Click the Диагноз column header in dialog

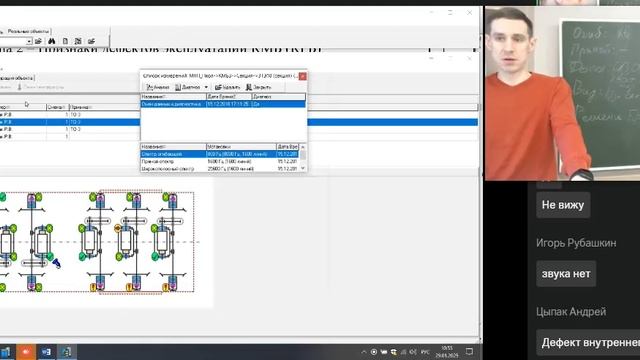pyautogui.click(x=278, y=97)
